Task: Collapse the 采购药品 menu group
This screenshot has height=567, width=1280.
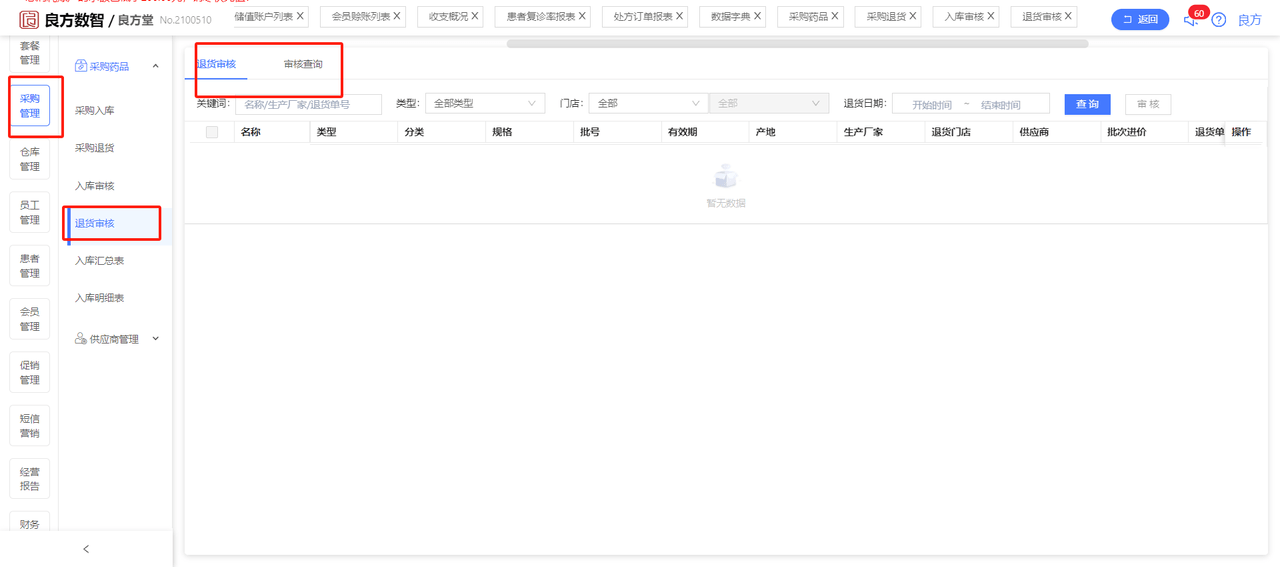Action: point(155,67)
